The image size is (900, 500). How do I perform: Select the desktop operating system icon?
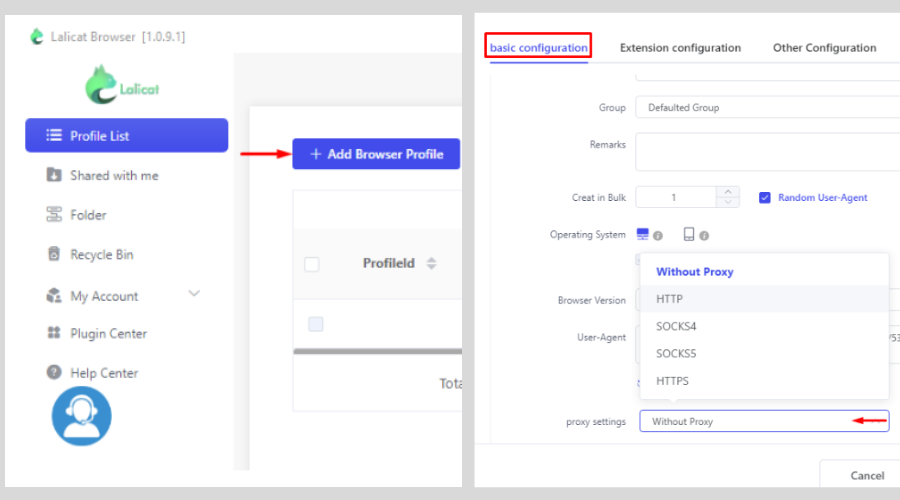[643, 234]
